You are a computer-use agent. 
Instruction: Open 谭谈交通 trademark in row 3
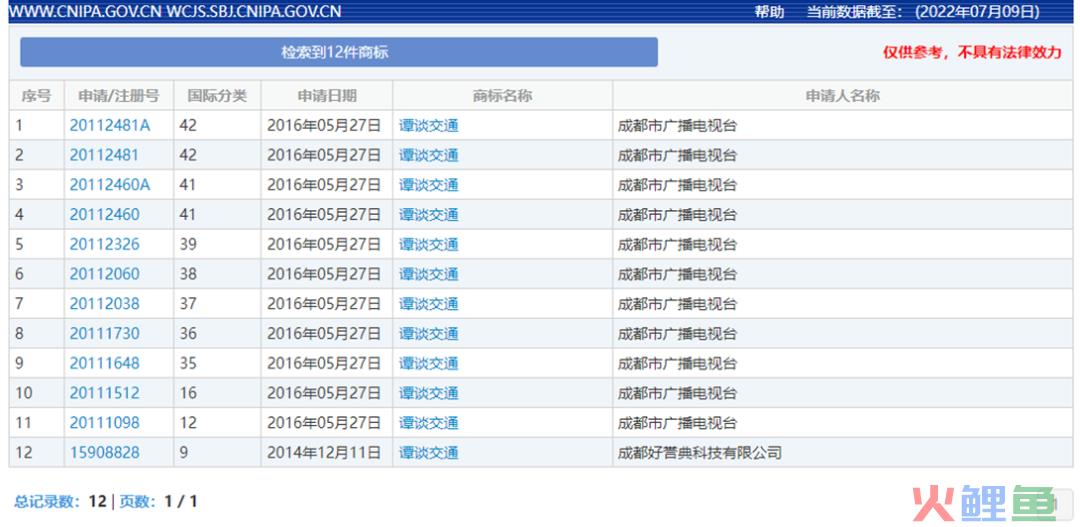[428, 185]
